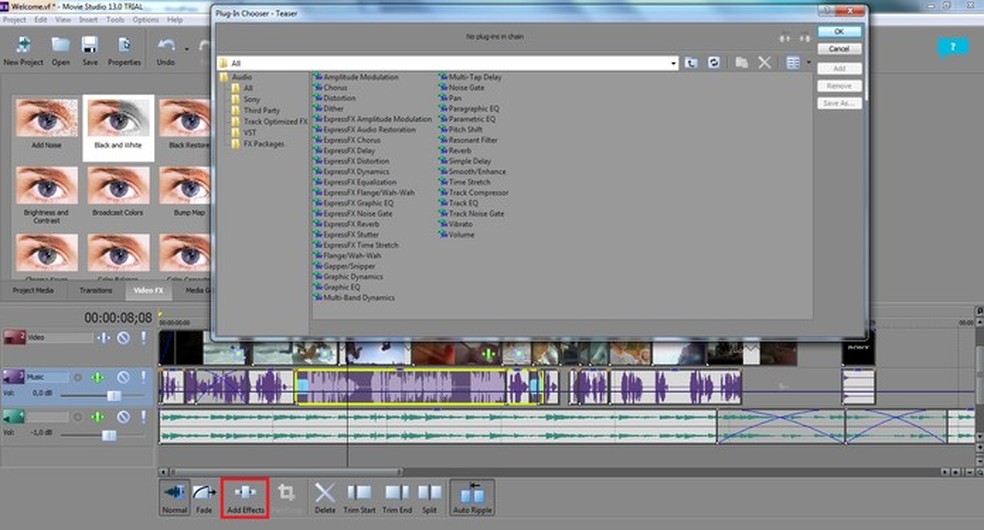Click the Add button in Plug-In Chooser
The image size is (984, 530).
pyautogui.click(x=839, y=68)
